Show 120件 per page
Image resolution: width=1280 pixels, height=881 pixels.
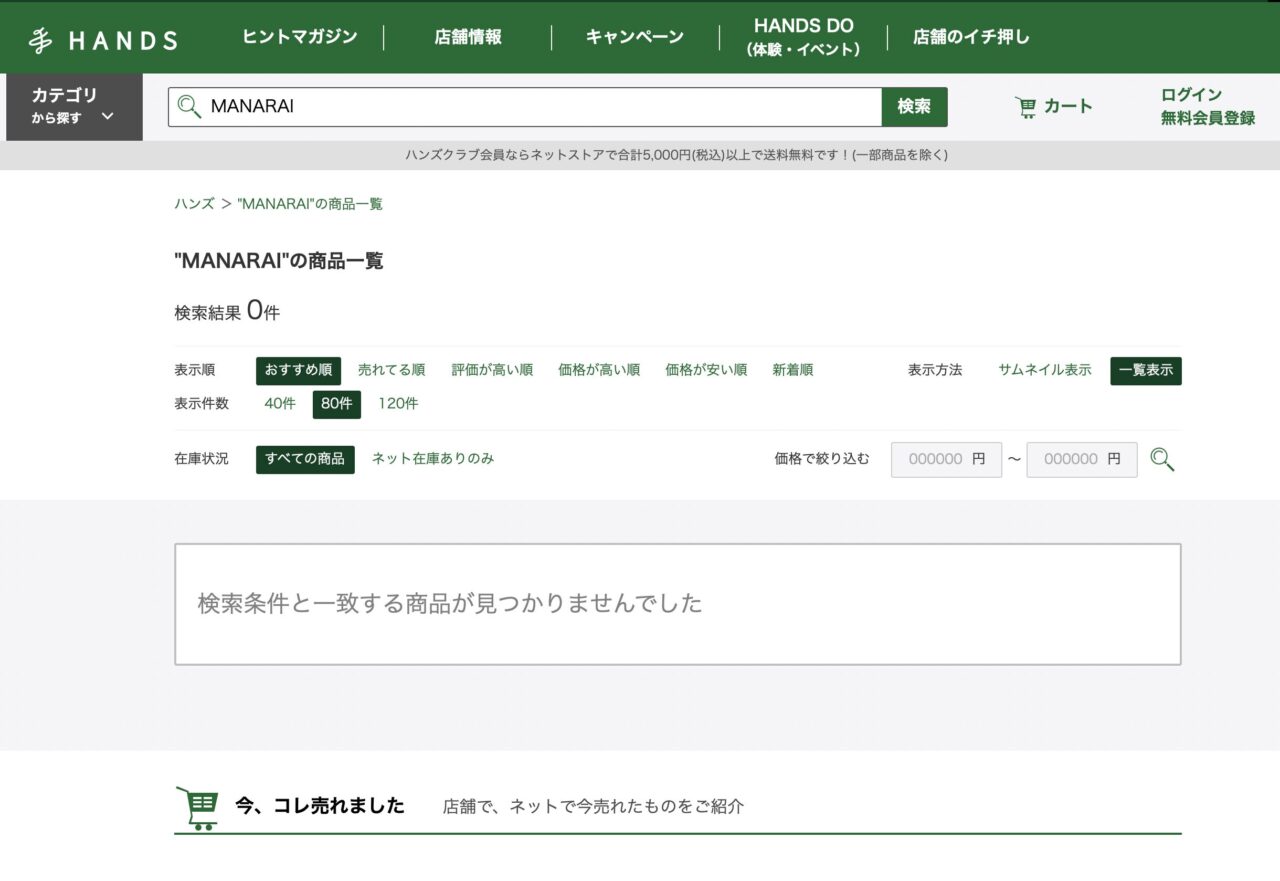click(398, 404)
